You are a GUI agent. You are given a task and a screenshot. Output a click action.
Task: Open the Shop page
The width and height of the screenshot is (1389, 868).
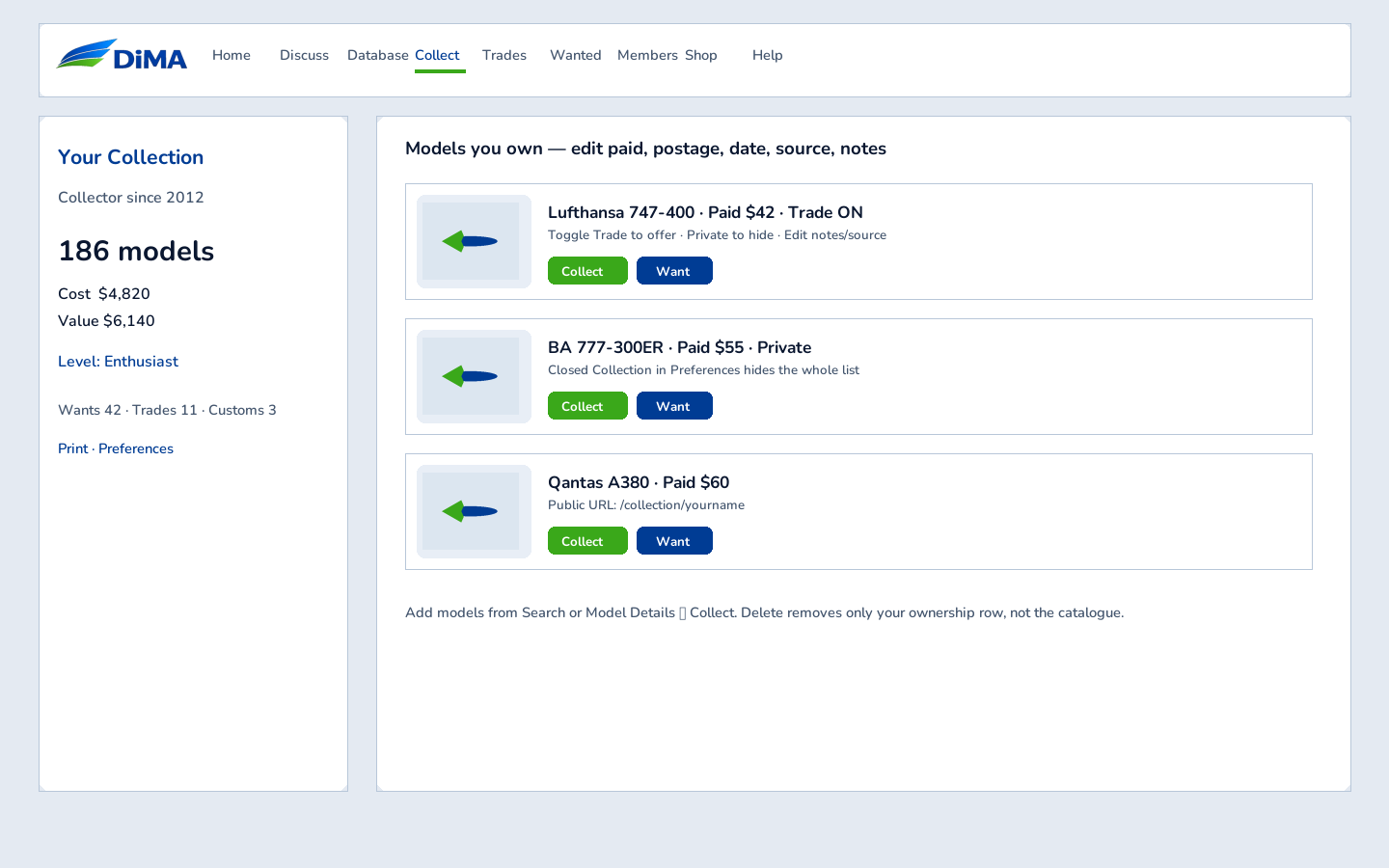click(x=701, y=55)
